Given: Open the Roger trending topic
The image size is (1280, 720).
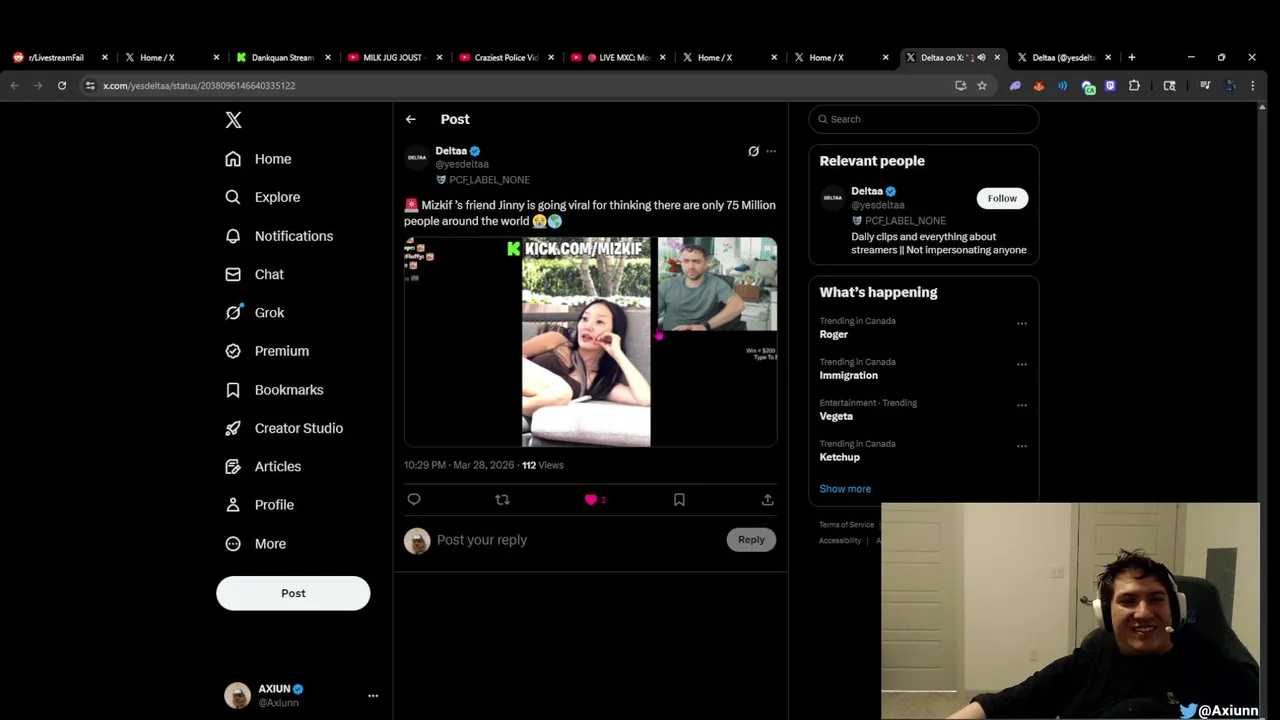Looking at the screenshot, I should [x=834, y=334].
